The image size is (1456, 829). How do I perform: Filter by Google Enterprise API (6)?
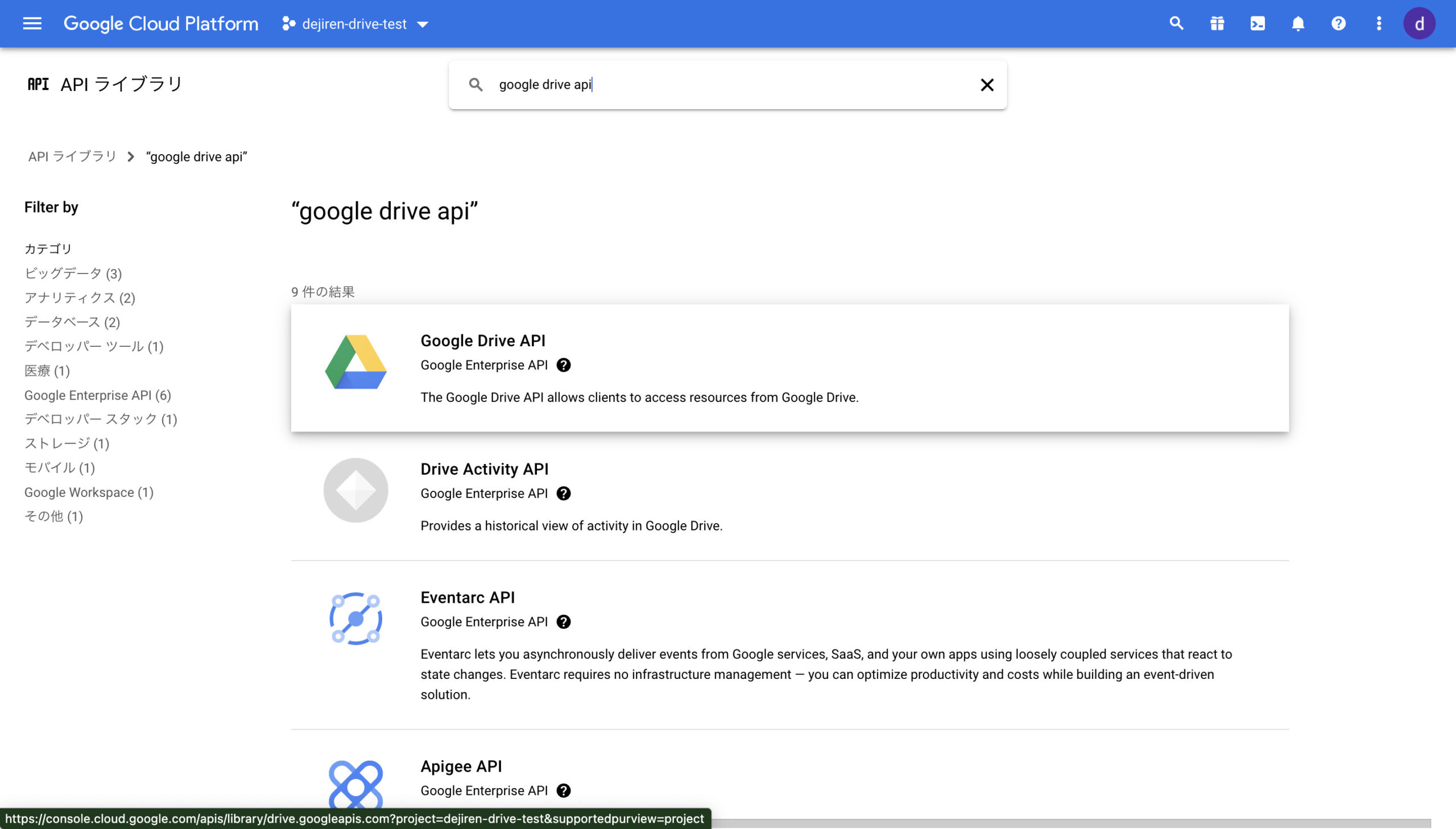tap(97, 395)
